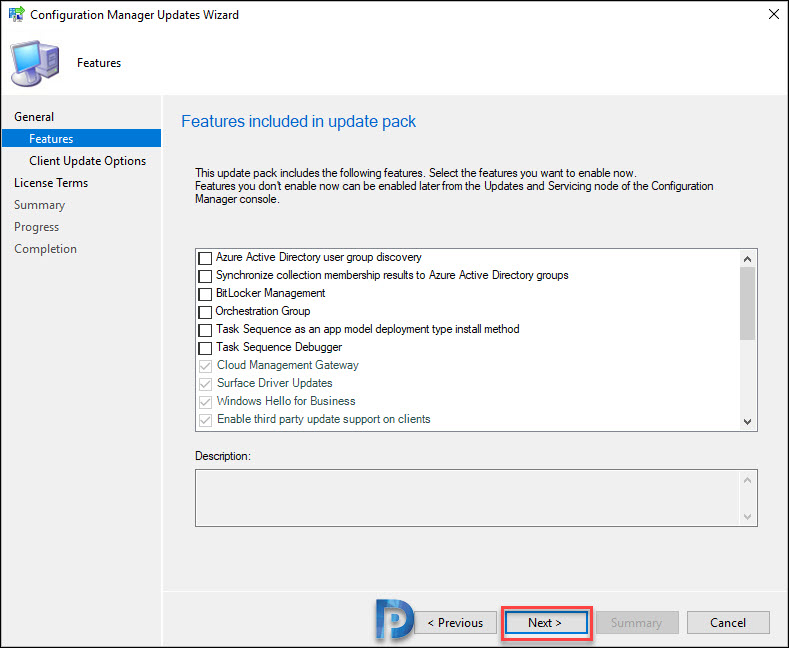Image resolution: width=789 pixels, height=648 pixels.
Task: Enable Azure Active Directory user group discovery
Action: [205, 258]
